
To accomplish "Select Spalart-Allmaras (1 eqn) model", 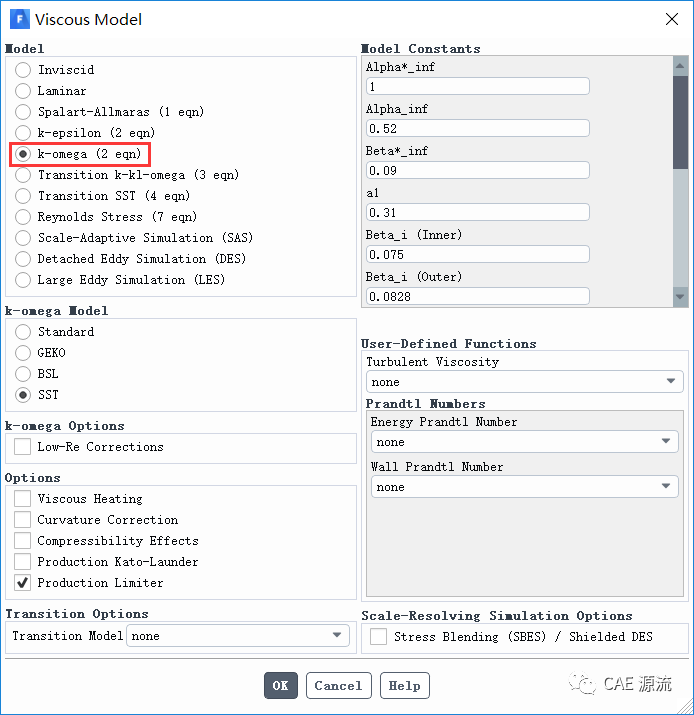I will (x=23, y=112).
